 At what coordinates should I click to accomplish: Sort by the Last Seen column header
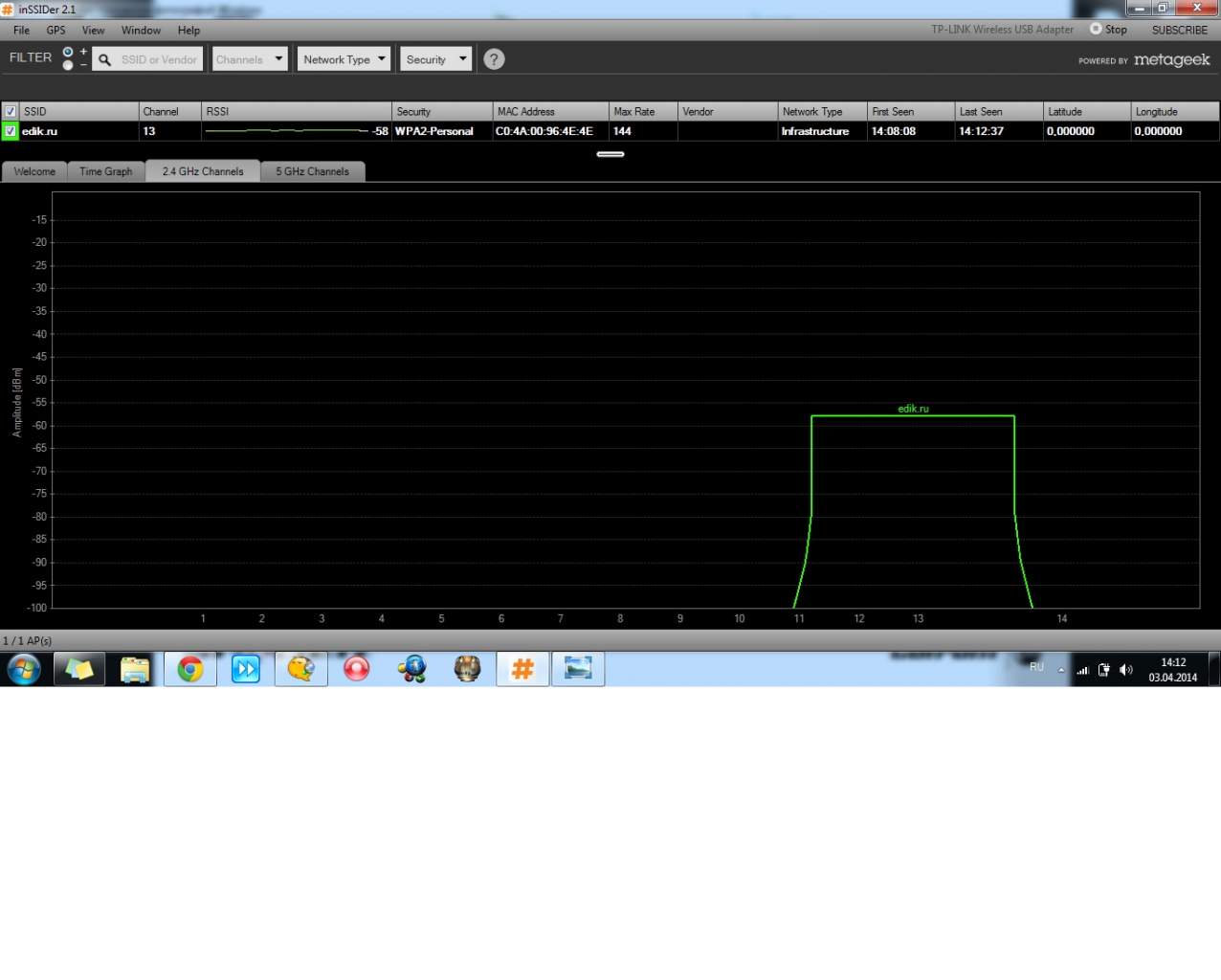click(x=998, y=112)
